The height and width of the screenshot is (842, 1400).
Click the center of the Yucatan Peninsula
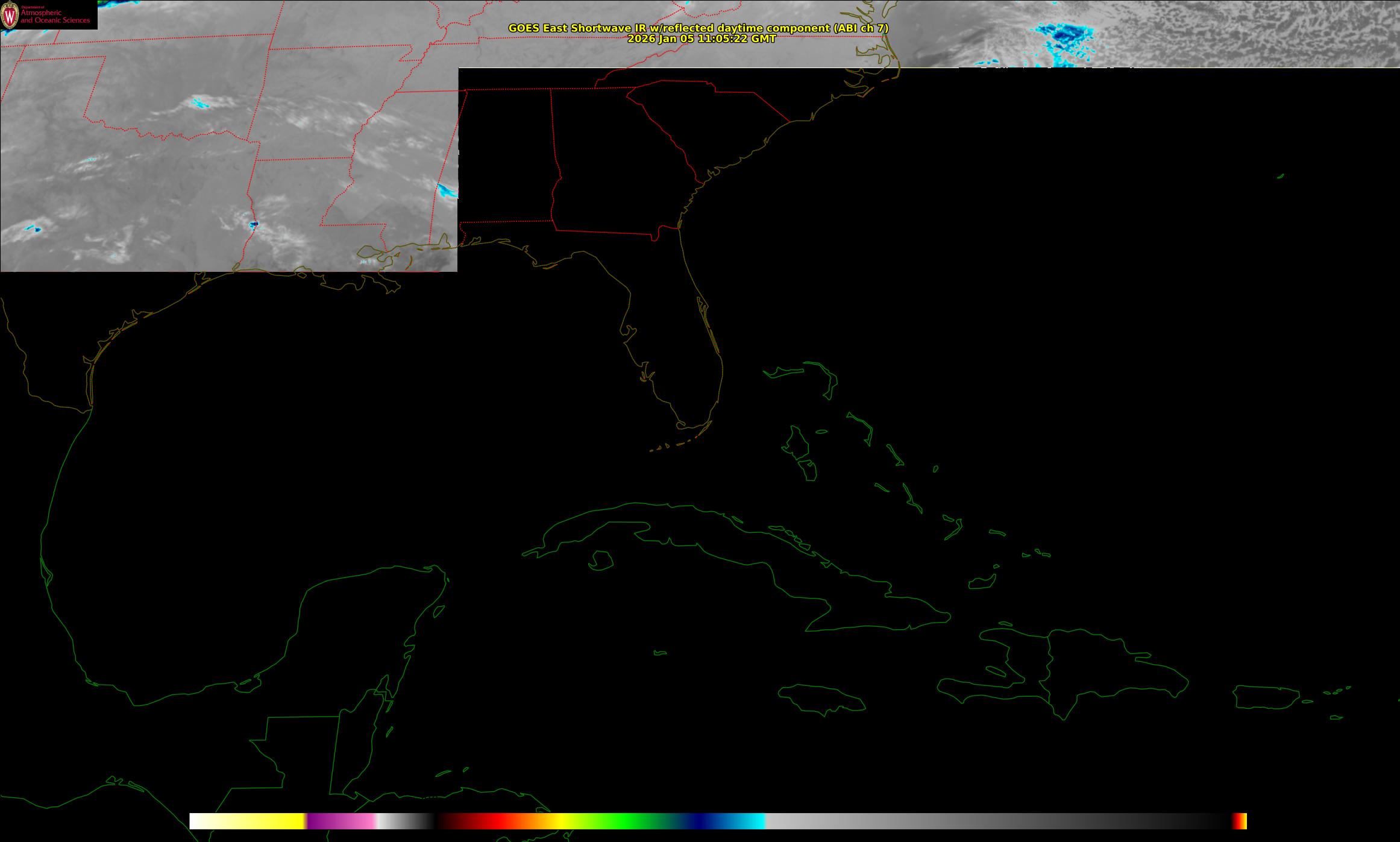click(x=368, y=627)
